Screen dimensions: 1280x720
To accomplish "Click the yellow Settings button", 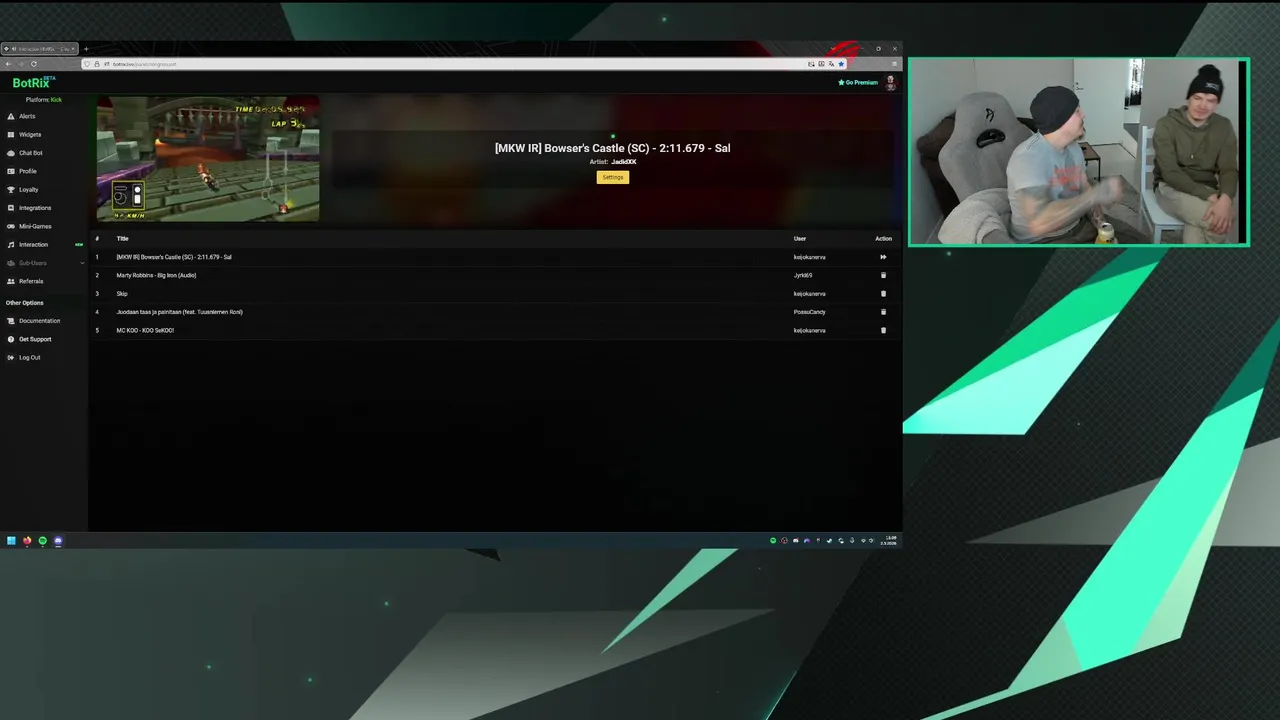I will [613, 177].
